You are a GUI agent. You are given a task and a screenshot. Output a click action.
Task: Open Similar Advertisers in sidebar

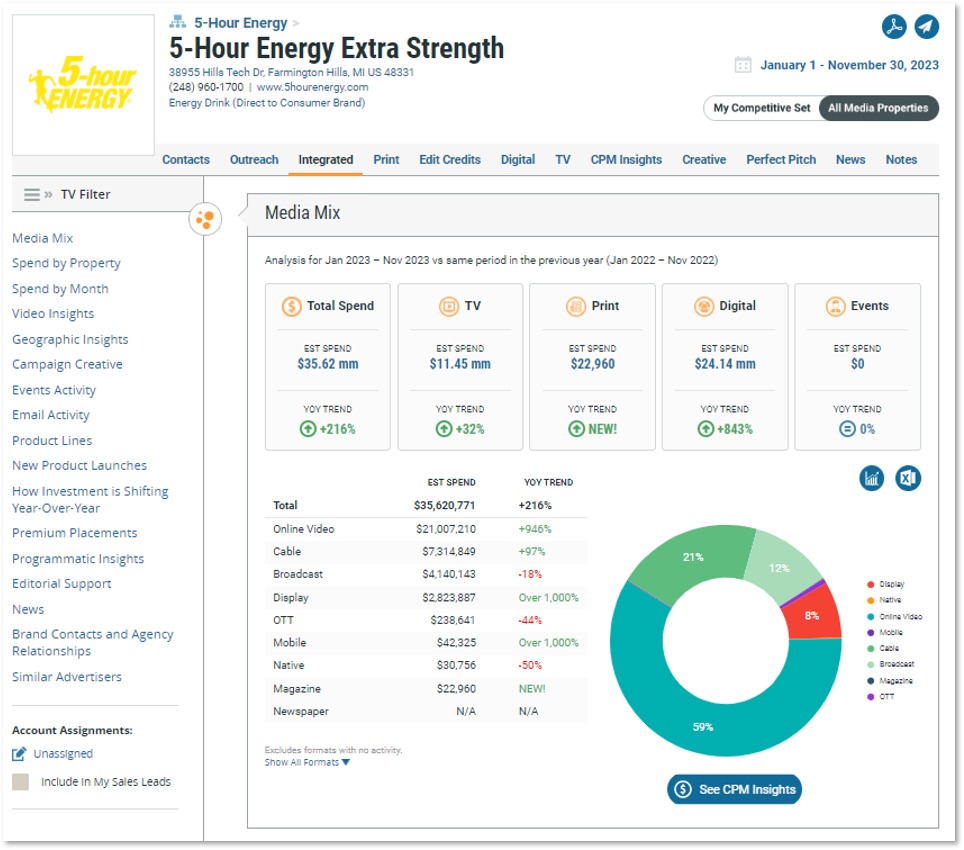click(67, 677)
